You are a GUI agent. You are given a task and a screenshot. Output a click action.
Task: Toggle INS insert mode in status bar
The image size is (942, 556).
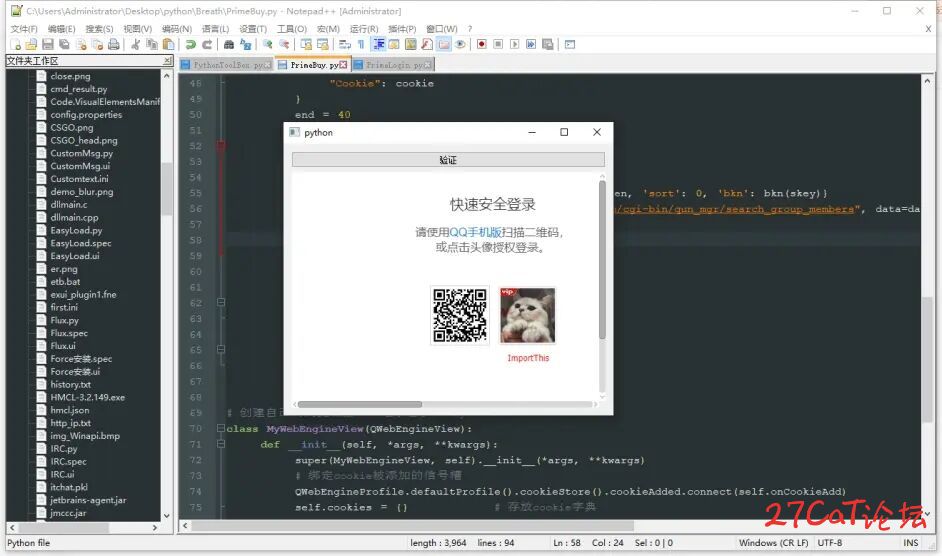click(910, 543)
